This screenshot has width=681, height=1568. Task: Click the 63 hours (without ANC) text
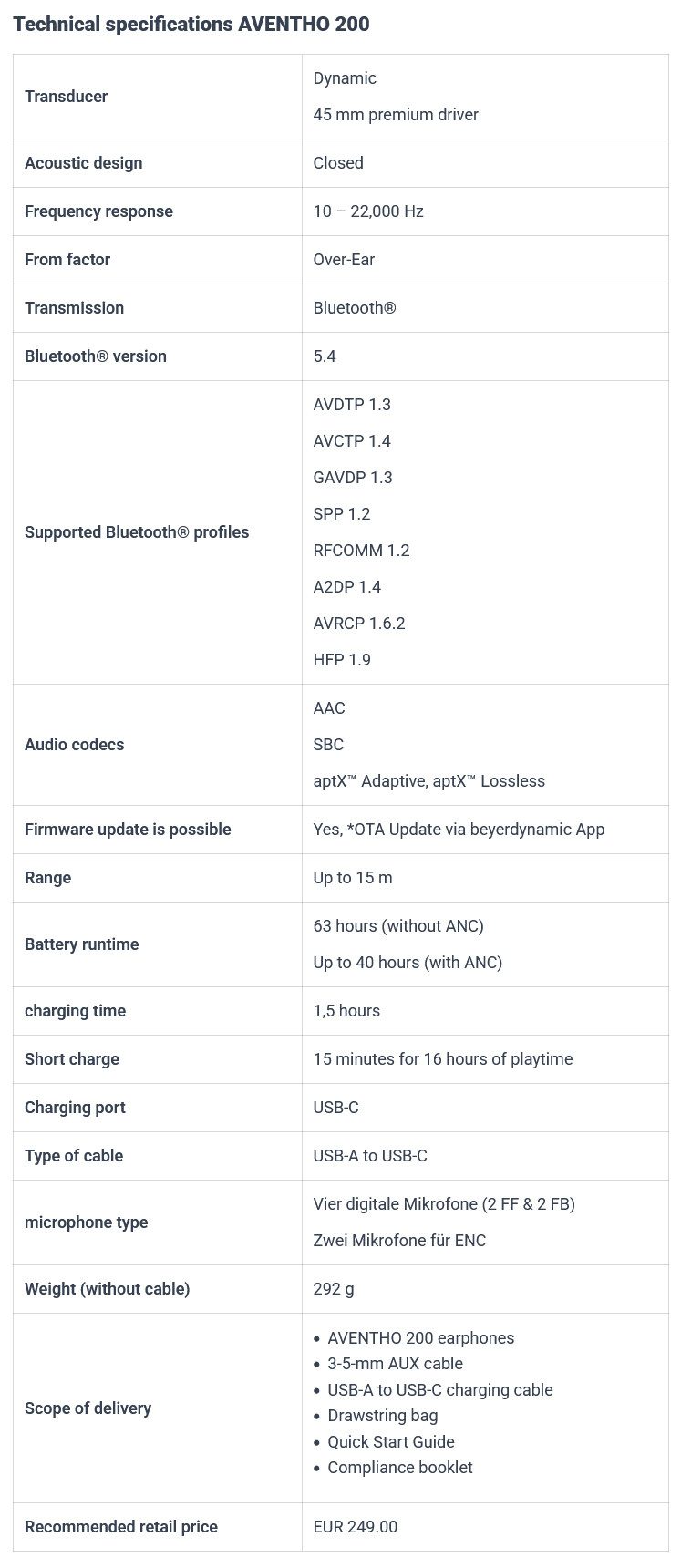tap(398, 926)
